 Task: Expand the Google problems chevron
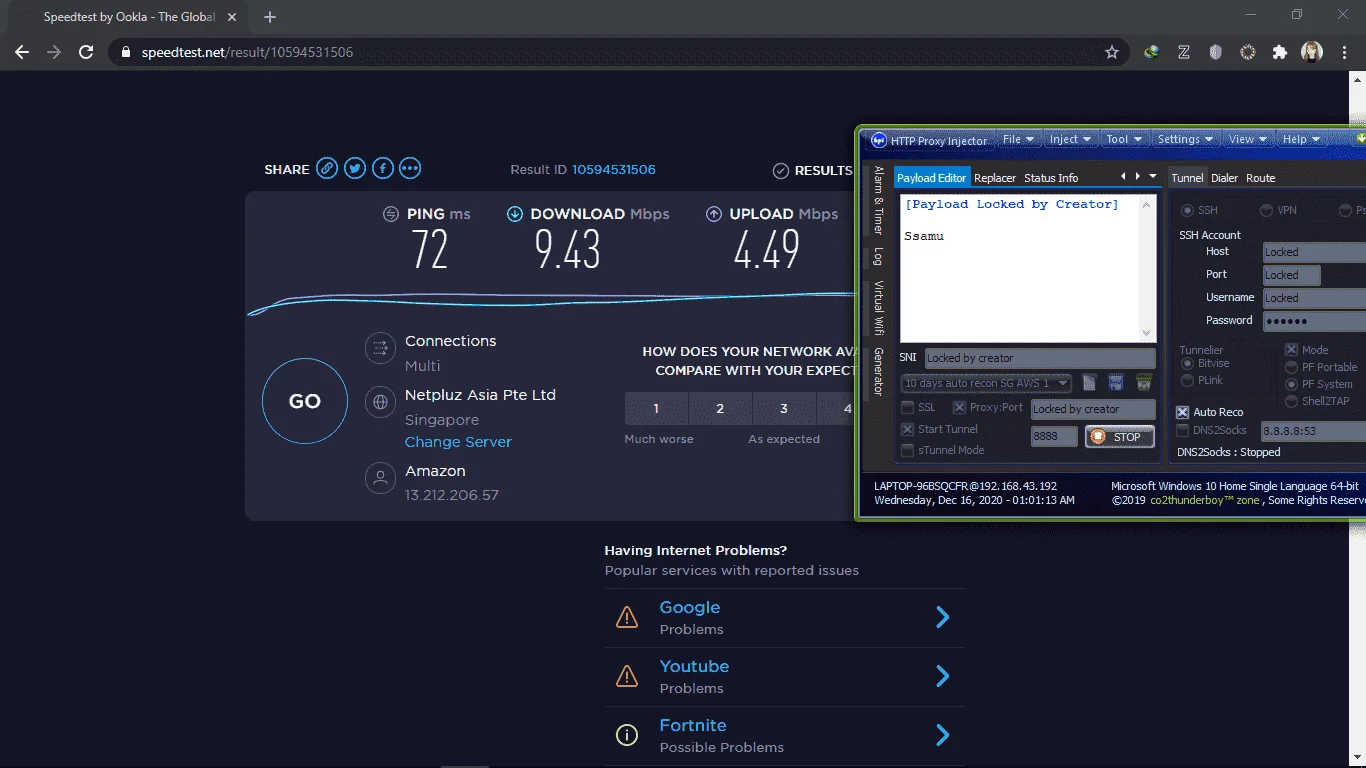click(x=942, y=617)
